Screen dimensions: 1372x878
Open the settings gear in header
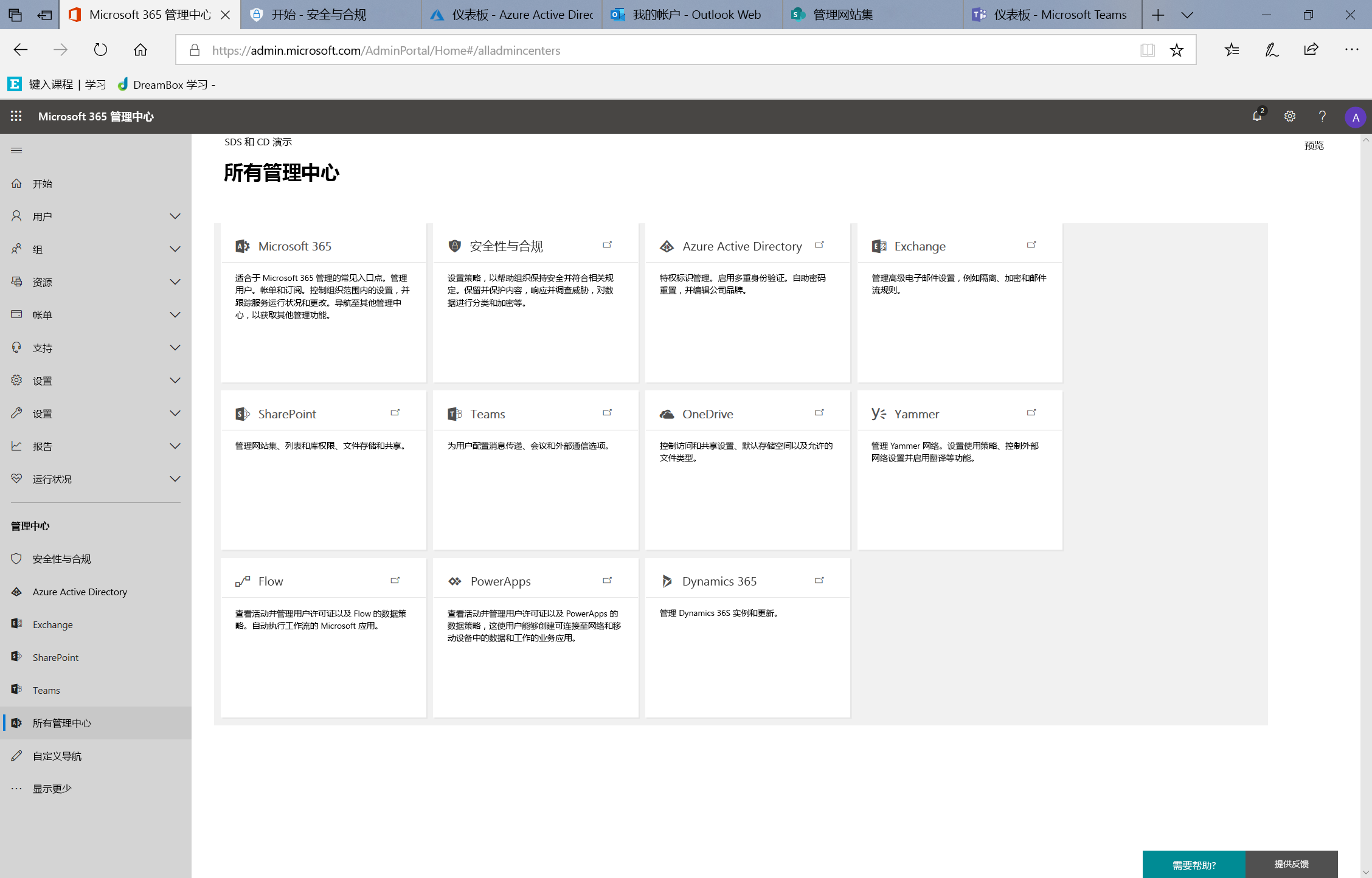pyautogui.click(x=1289, y=116)
